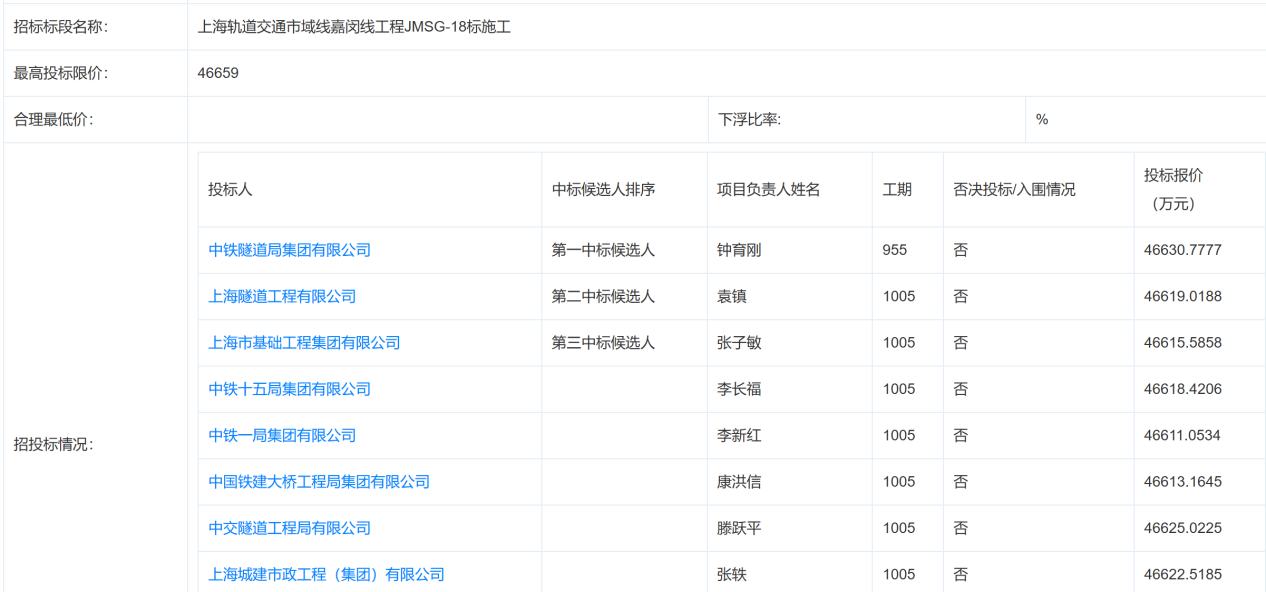Click the bid price 46630.7777
The width and height of the screenshot is (1266, 592).
[1182, 250]
